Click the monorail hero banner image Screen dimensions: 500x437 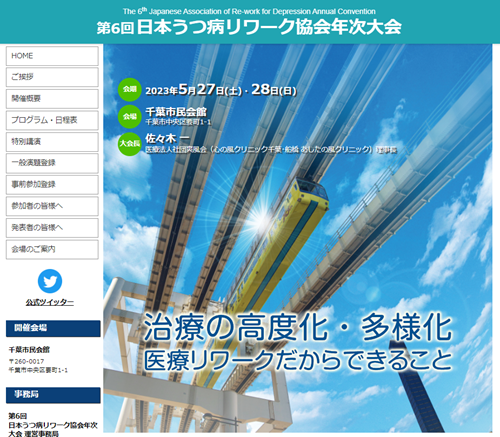coord(298,238)
